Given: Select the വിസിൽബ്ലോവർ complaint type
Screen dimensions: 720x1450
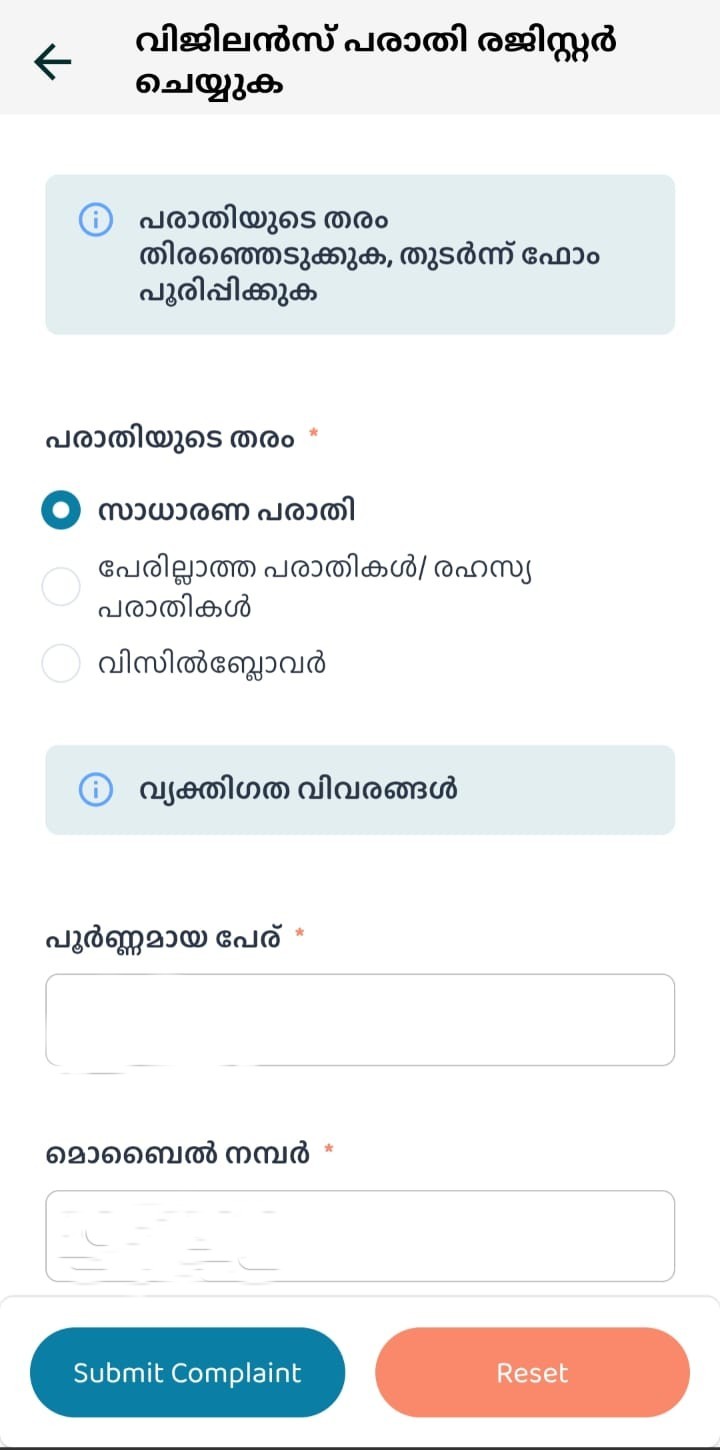Looking at the screenshot, I should point(61,663).
